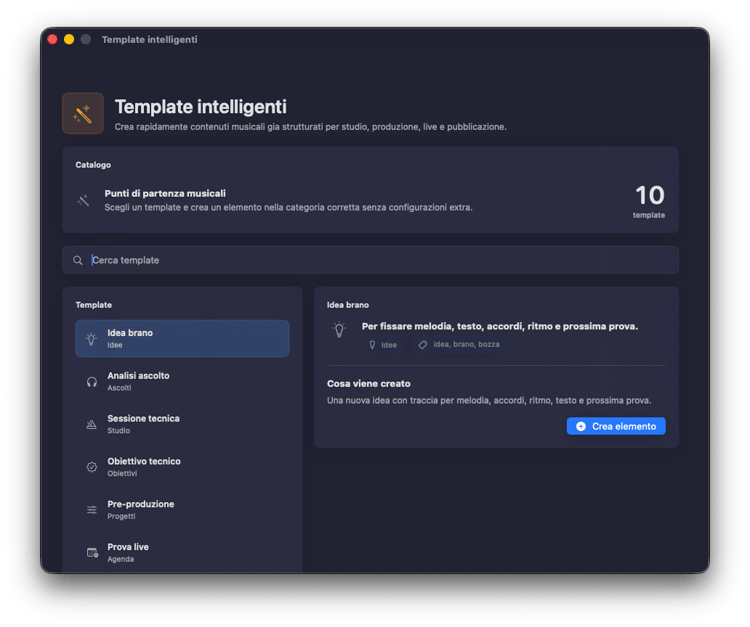
Task: Click the large Template intelligenti page heading
Action: click(x=200, y=107)
